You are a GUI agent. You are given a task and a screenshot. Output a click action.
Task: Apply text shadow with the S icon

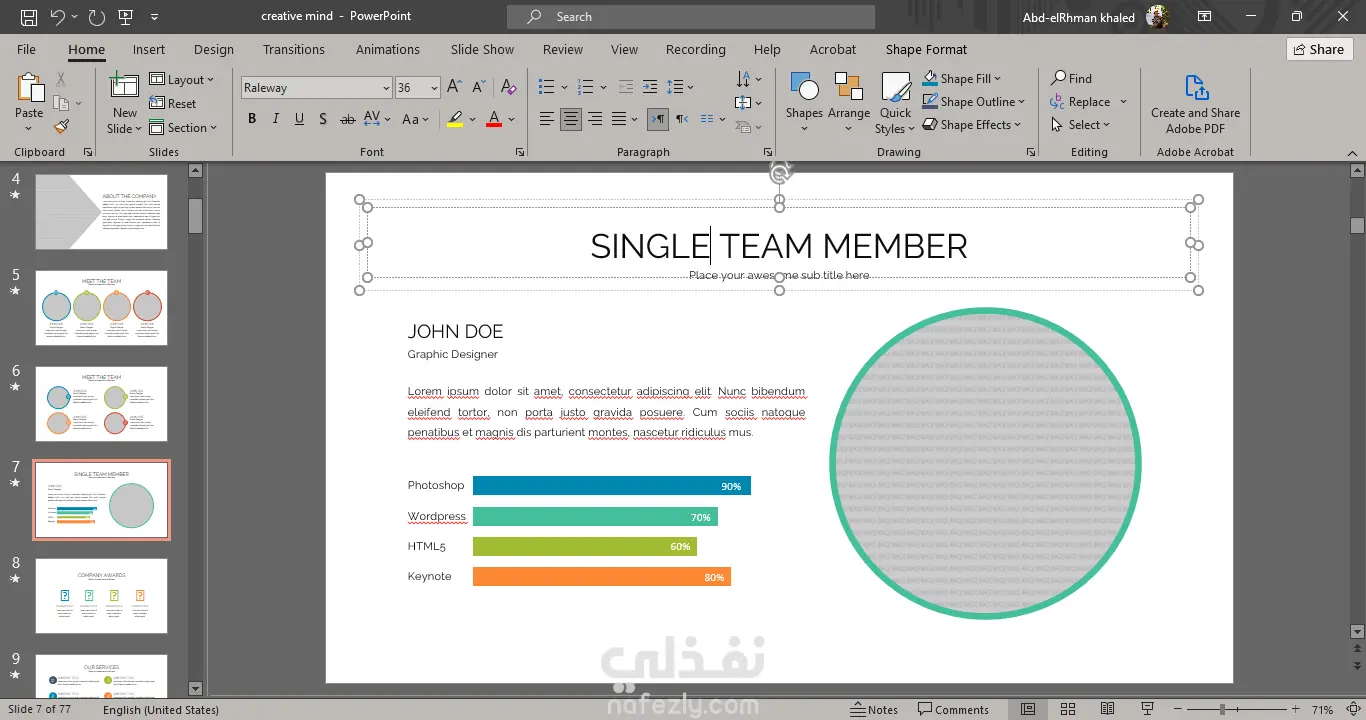[x=323, y=119]
